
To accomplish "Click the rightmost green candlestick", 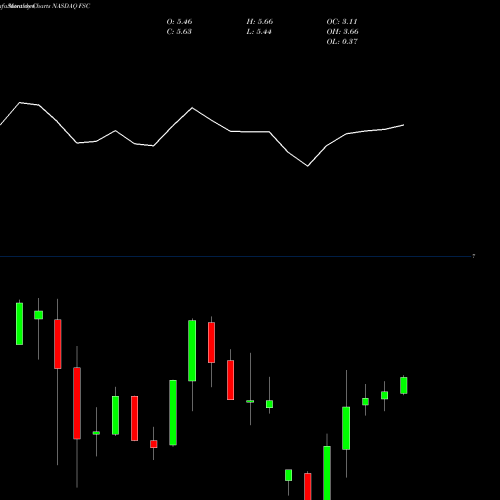I will 404,385.
